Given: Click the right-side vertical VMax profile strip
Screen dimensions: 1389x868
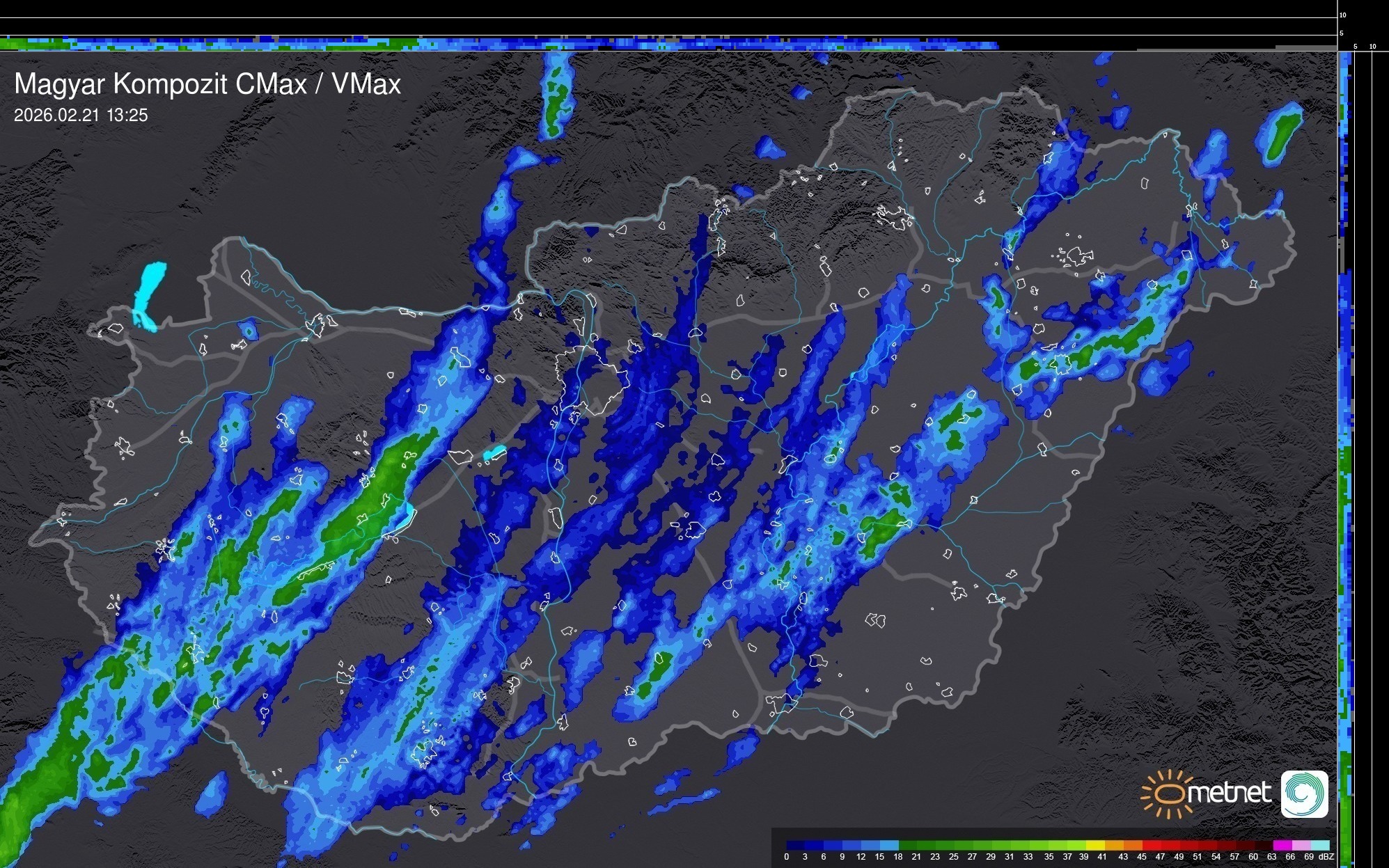Looking at the screenshot, I should tap(1345, 418).
